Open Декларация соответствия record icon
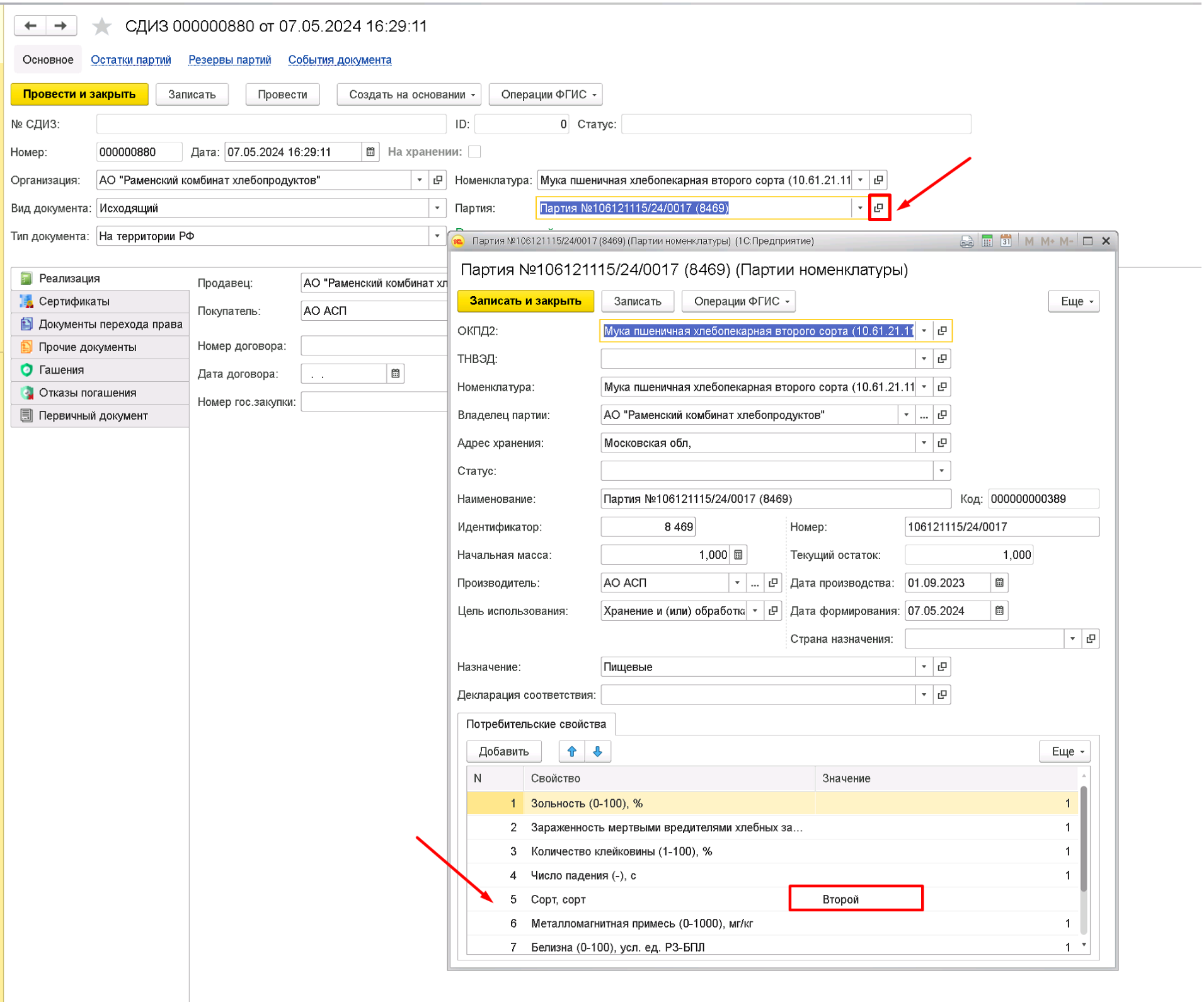Screen dimensions: 1204x1002 pos(942,695)
